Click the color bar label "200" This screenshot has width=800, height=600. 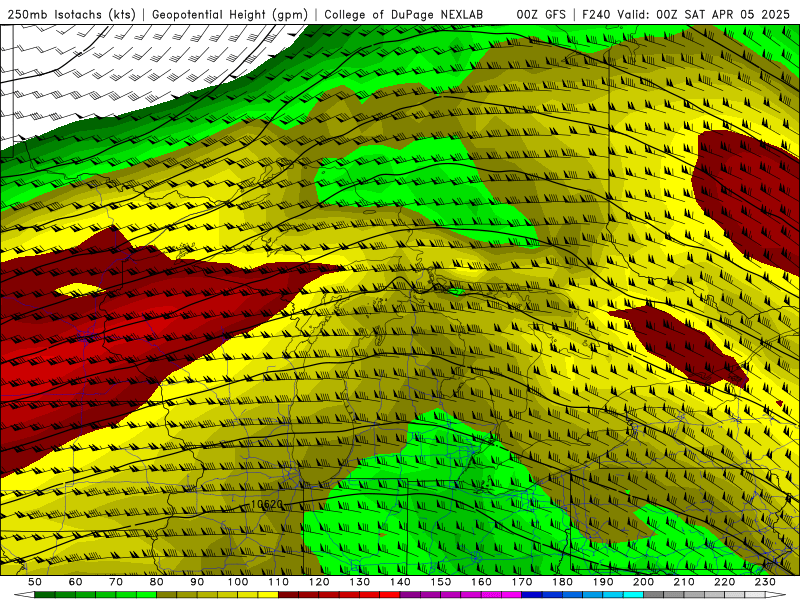point(643,582)
